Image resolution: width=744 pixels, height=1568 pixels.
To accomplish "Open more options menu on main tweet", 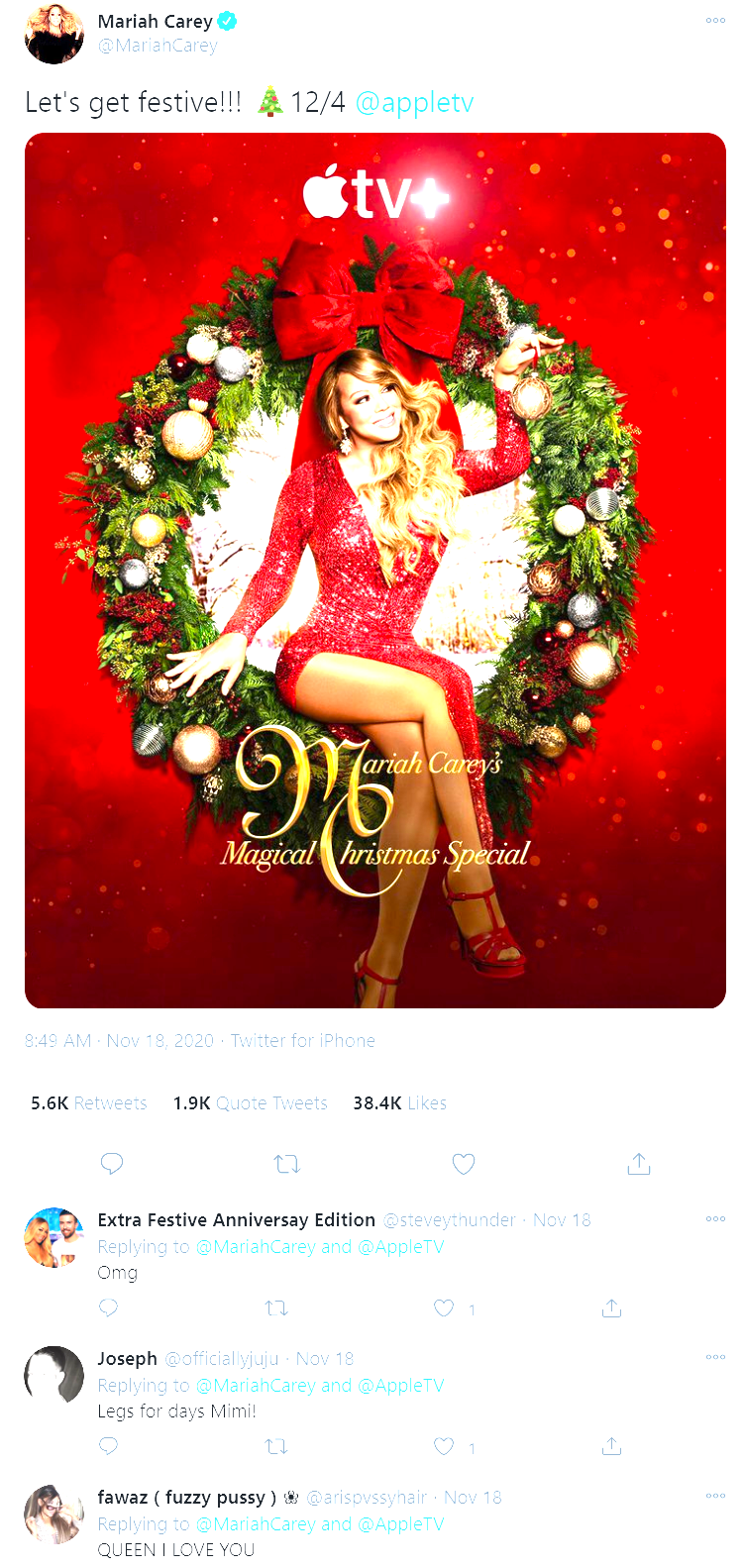I will pos(715,21).
